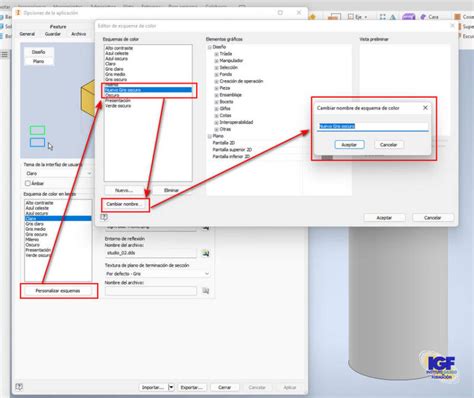Click Cancelar in the color scheme editor
The image size is (474, 398).
[x=432, y=218]
